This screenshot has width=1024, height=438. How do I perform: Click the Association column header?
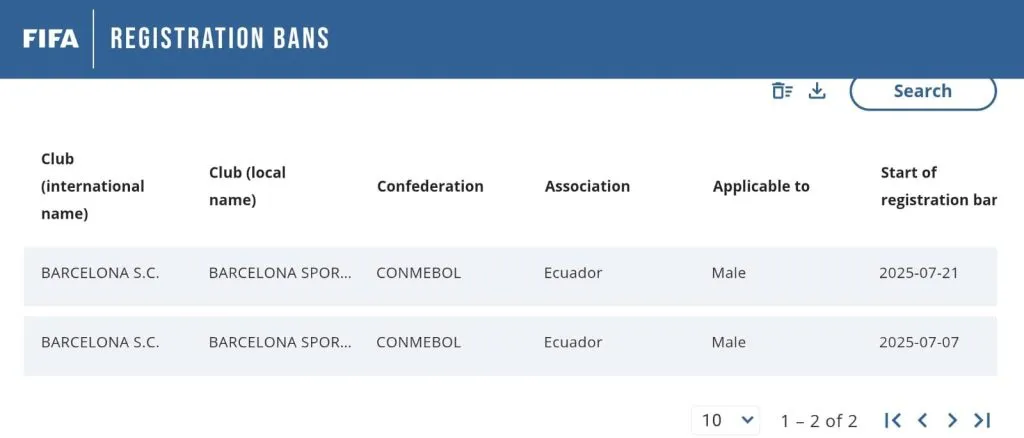pos(587,186)
